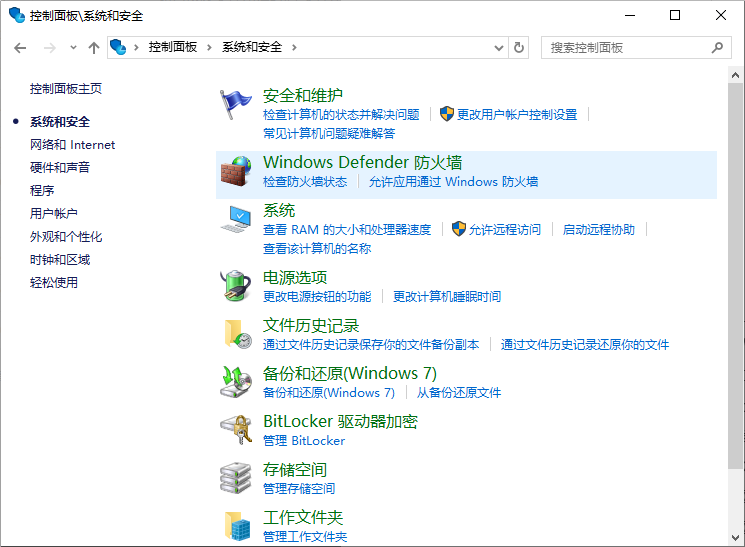745x547 pixels.
Task: Click 通过文件历史记录还原你的文件
Action: tap(585, 345)
